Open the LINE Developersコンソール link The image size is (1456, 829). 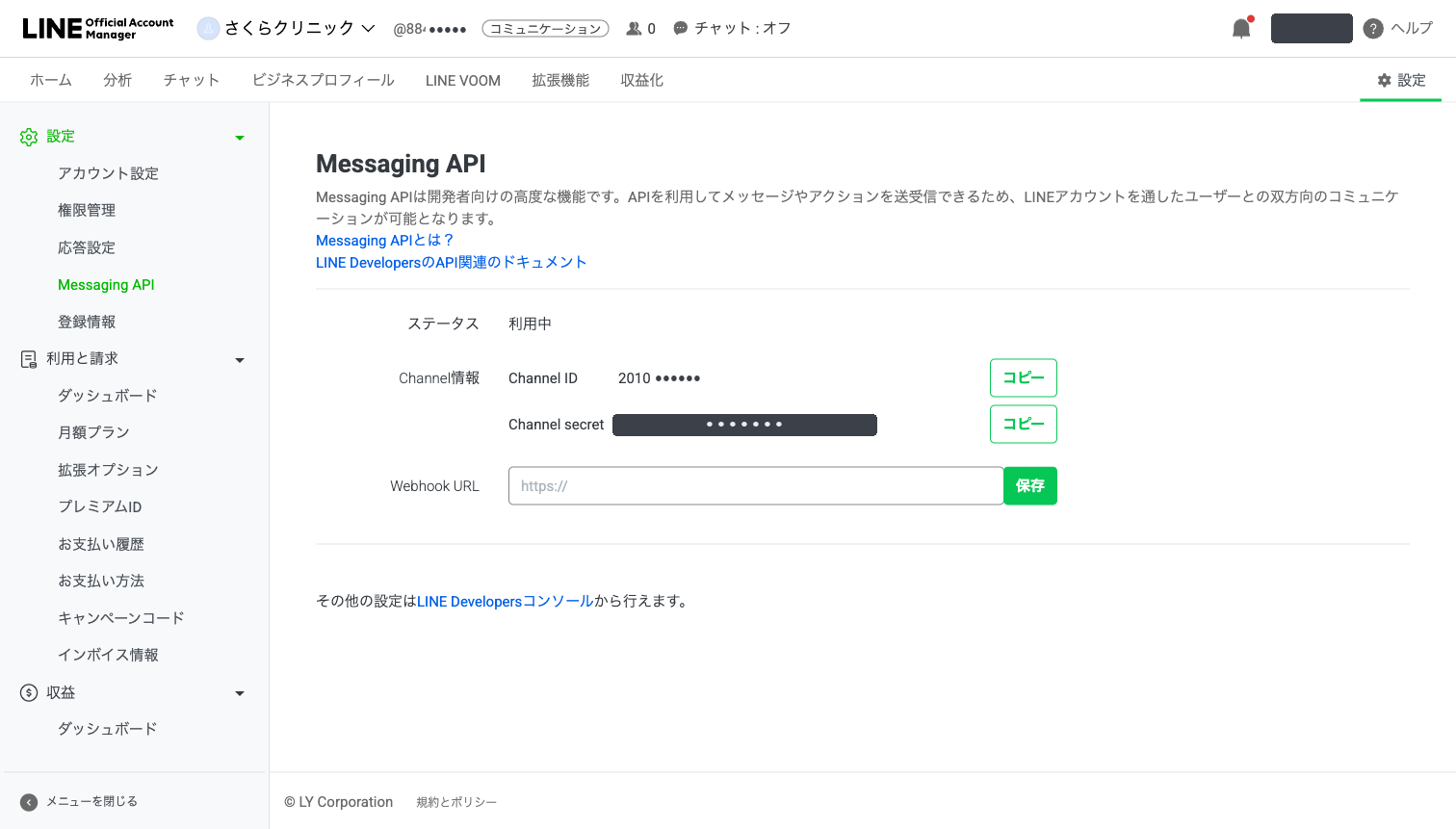pos(505,601)
